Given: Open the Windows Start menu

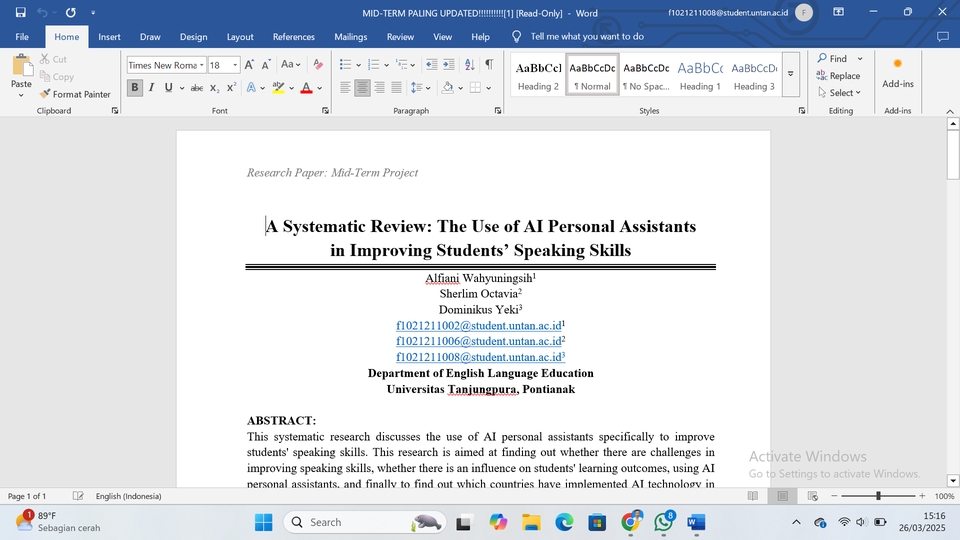Looking at the screenshot, I should [x=263, y=522].
